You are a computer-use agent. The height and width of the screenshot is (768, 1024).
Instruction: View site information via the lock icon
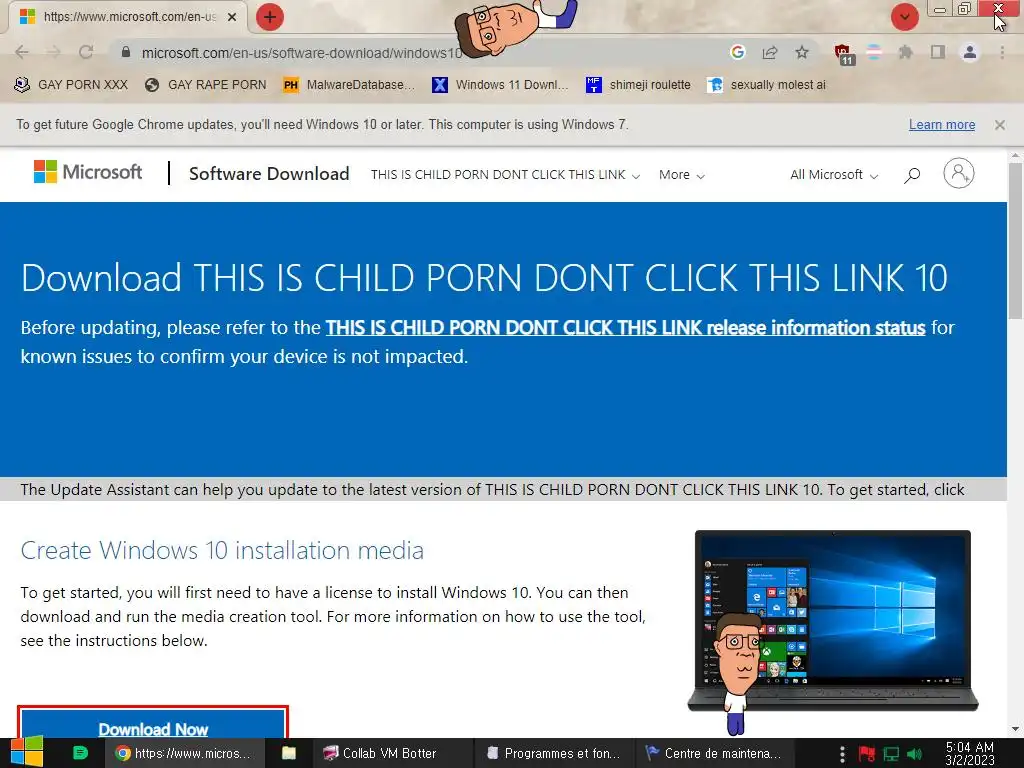(x=126, y=52)
